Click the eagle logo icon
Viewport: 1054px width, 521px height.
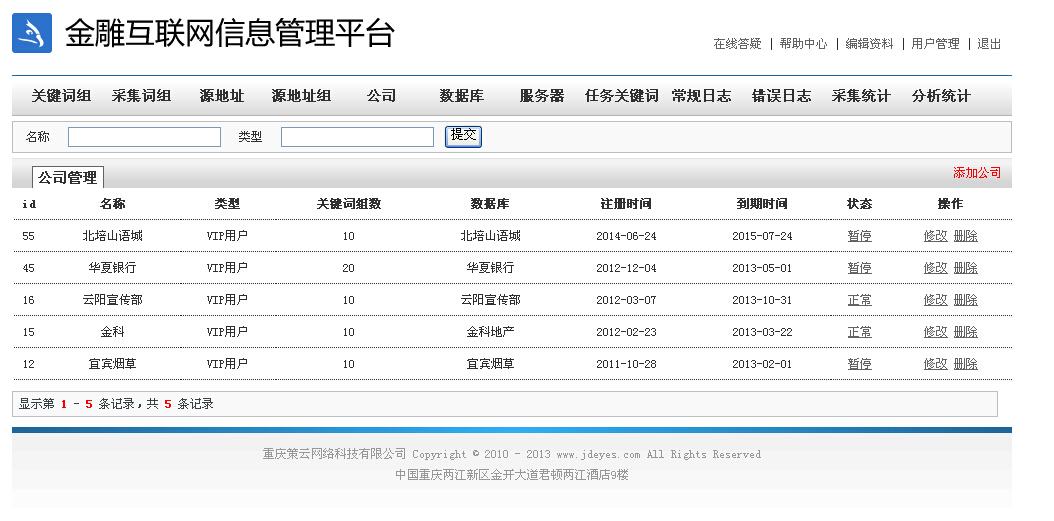pyautogui.click(x=32, y=33)
